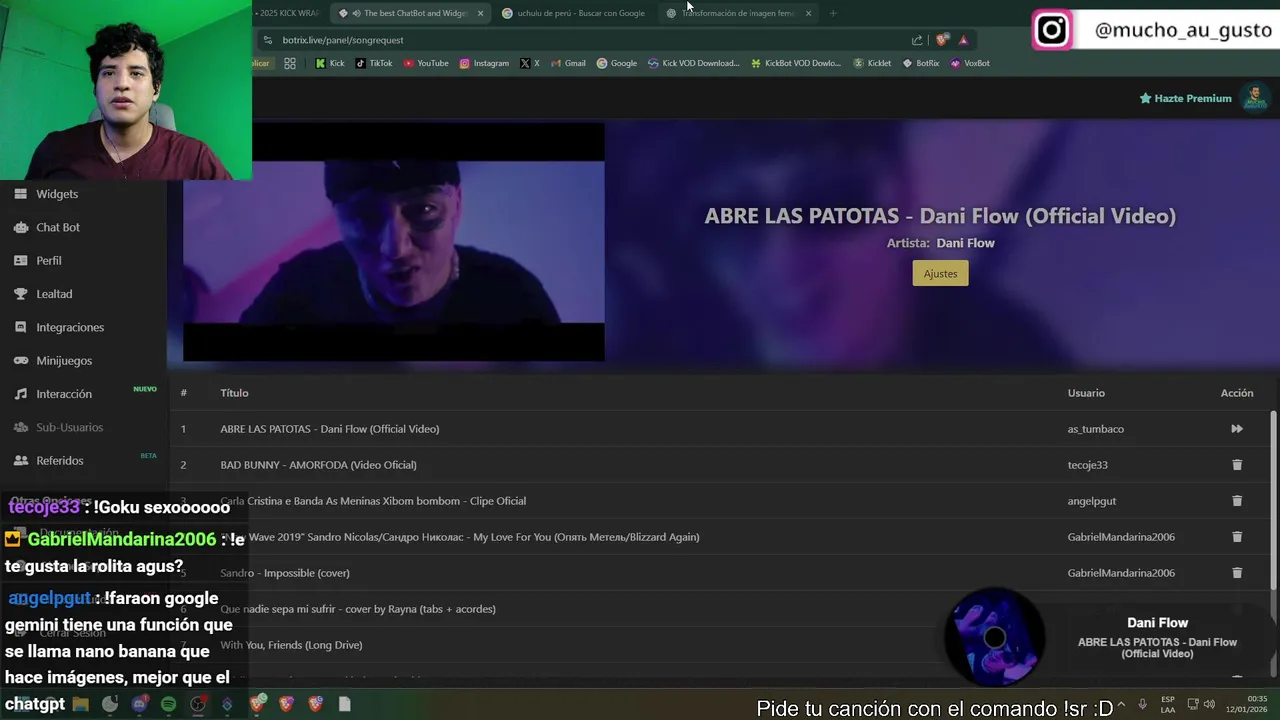1280x720 pixels.
Task: Delete the BAD BUNNY - AMORFODA song
Action: click(x=1237, y=465)
